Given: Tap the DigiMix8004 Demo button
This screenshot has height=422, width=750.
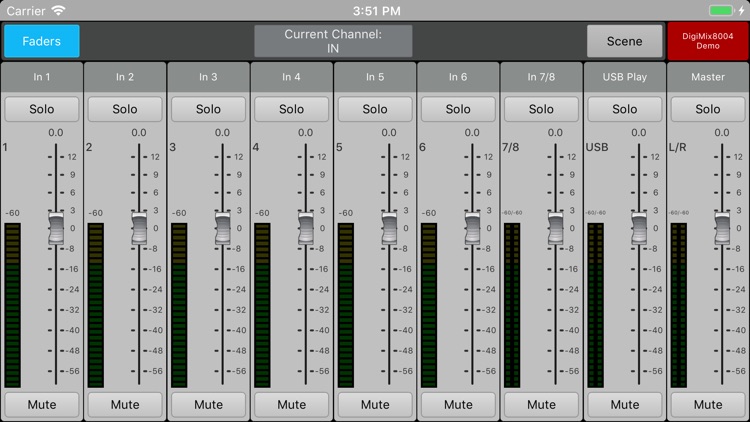Looking at the screenshot, I should click(707, 41).
